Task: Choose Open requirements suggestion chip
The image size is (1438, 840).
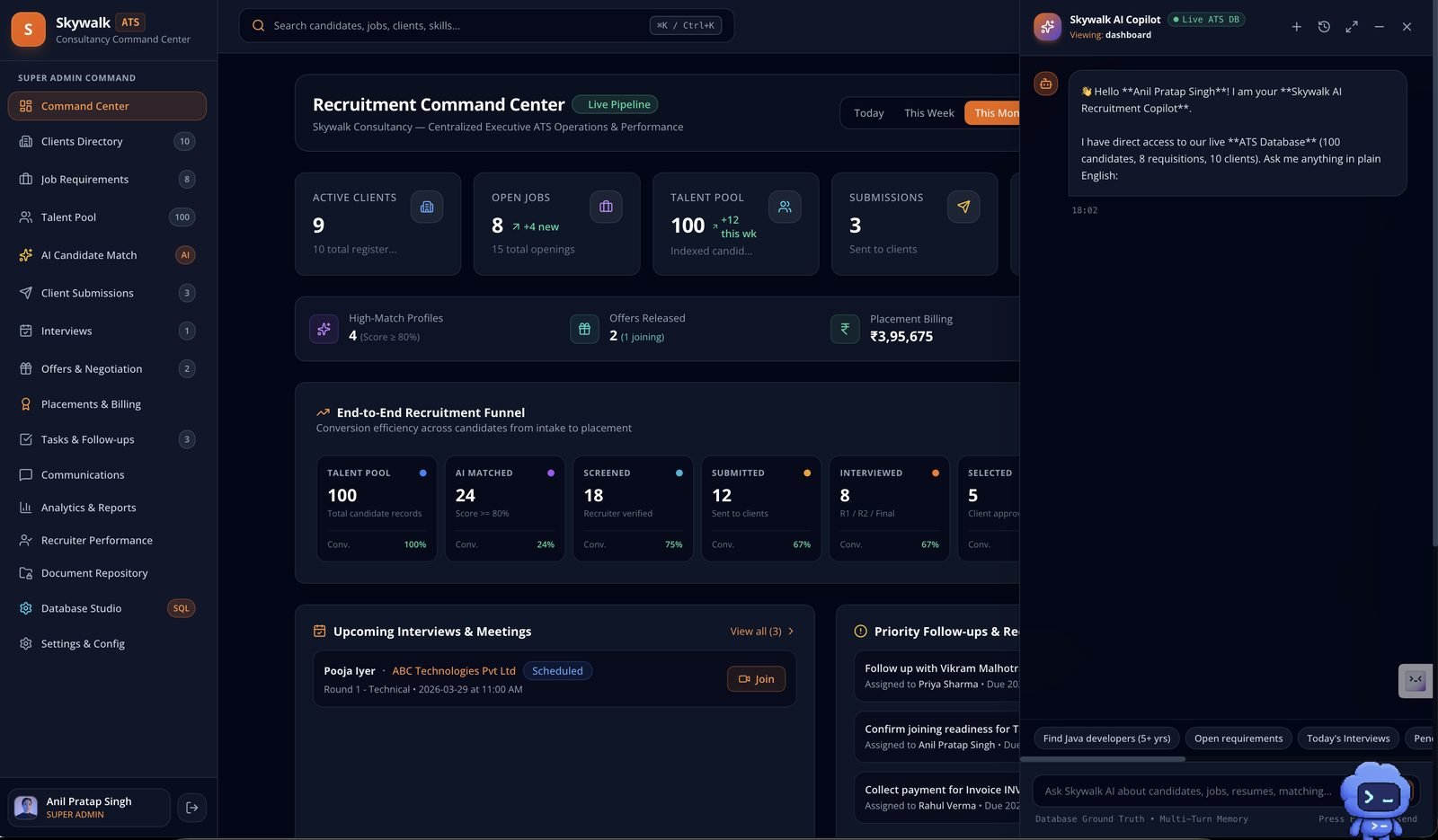Action: (1238, 738)
